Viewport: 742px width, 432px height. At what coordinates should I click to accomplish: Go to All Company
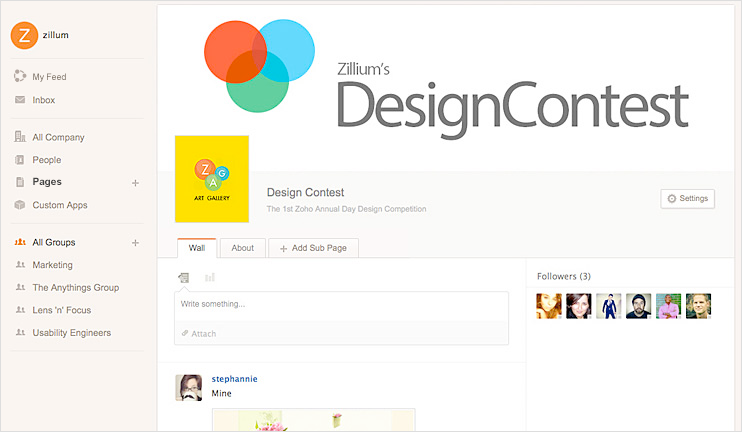pyautogui.click(x=58, y=137)
